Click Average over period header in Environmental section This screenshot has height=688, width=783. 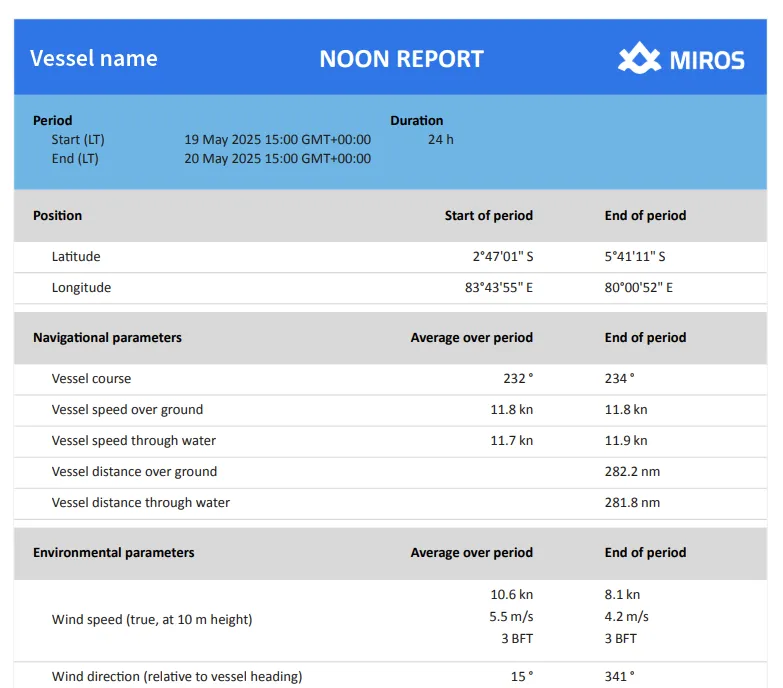(471, 553)
